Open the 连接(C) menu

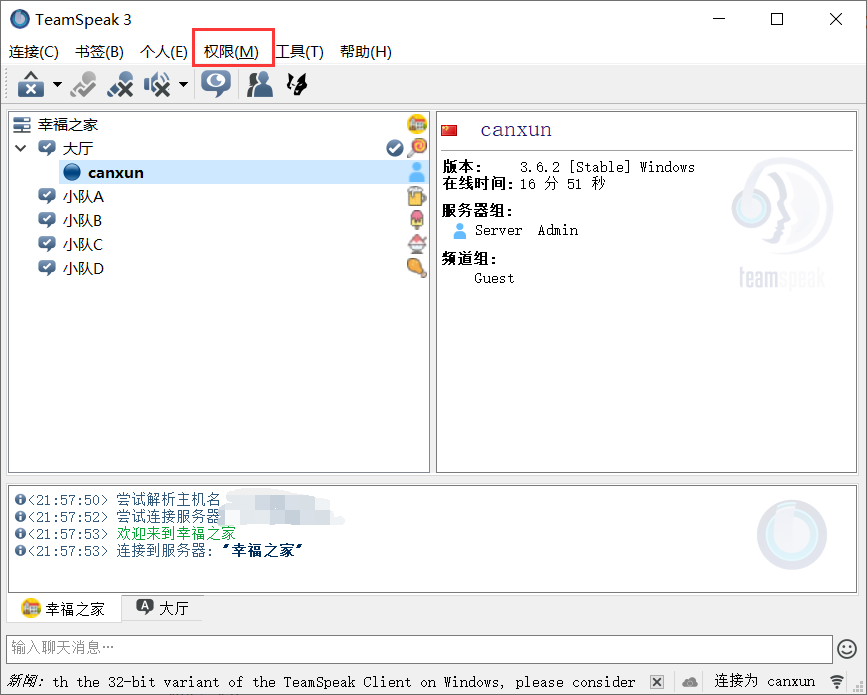tap(34, 52)
